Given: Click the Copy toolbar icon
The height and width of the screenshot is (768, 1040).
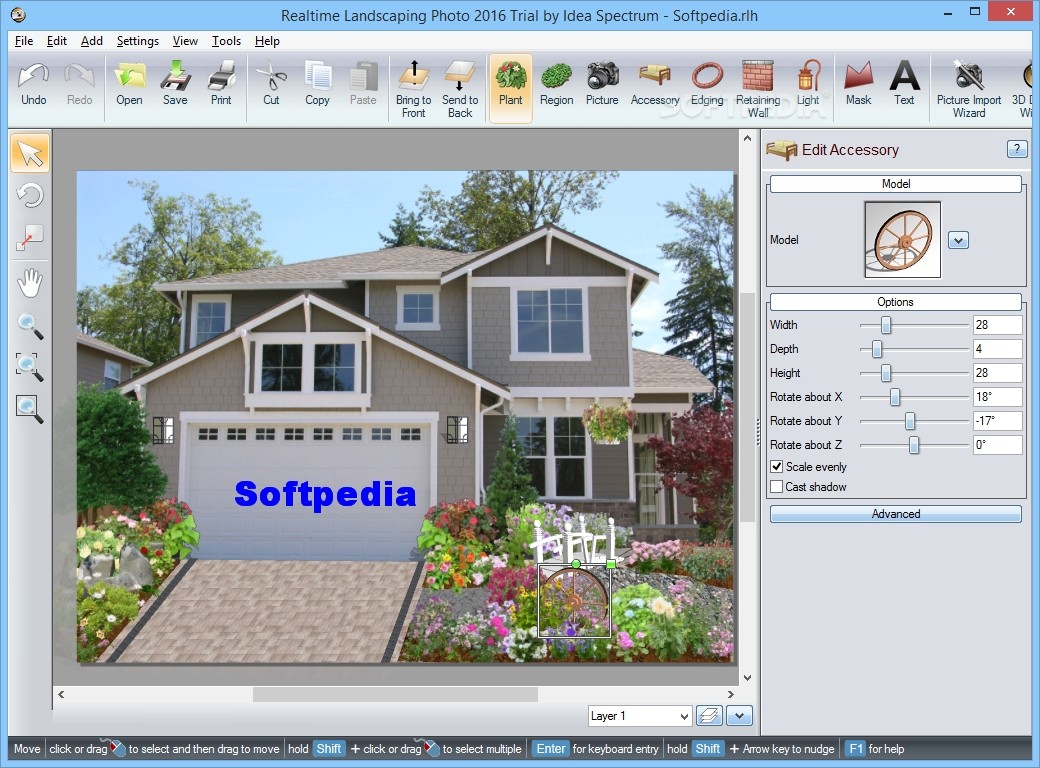Looking at the screenshot, I should point(317,85).
